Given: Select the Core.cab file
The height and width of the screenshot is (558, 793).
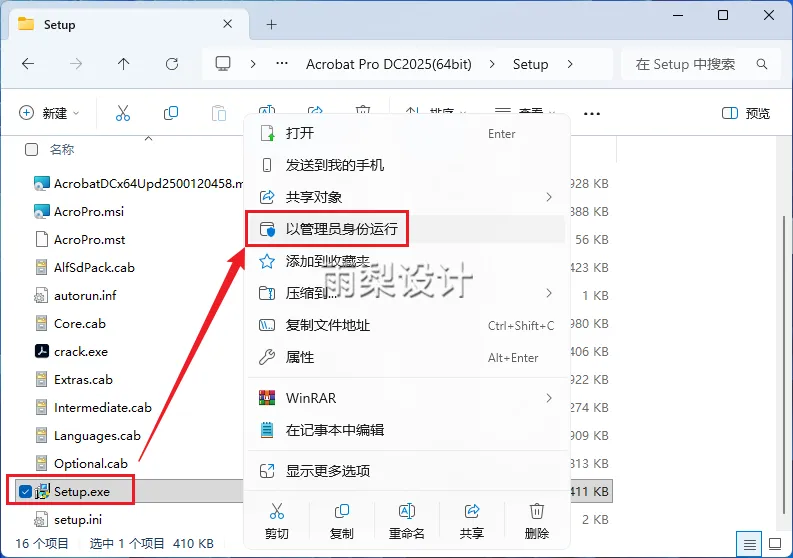Looking at the screenshot, I should (x=70, y=323).
